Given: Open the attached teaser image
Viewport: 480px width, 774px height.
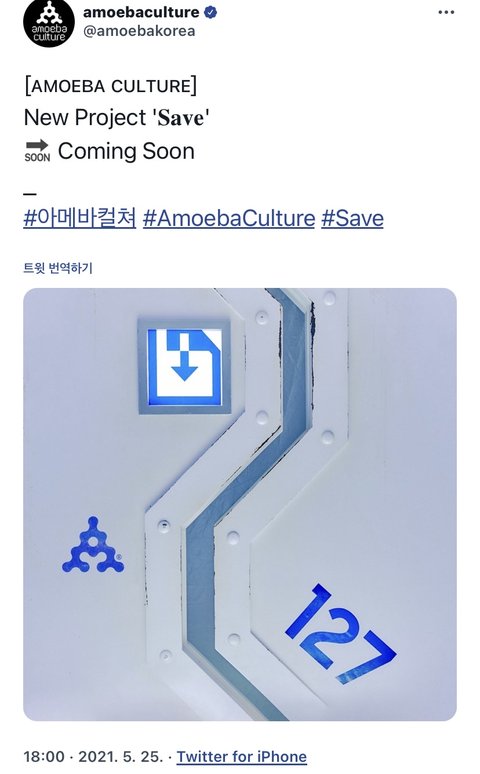Looking at the screenshot, I should coord(240,504).
